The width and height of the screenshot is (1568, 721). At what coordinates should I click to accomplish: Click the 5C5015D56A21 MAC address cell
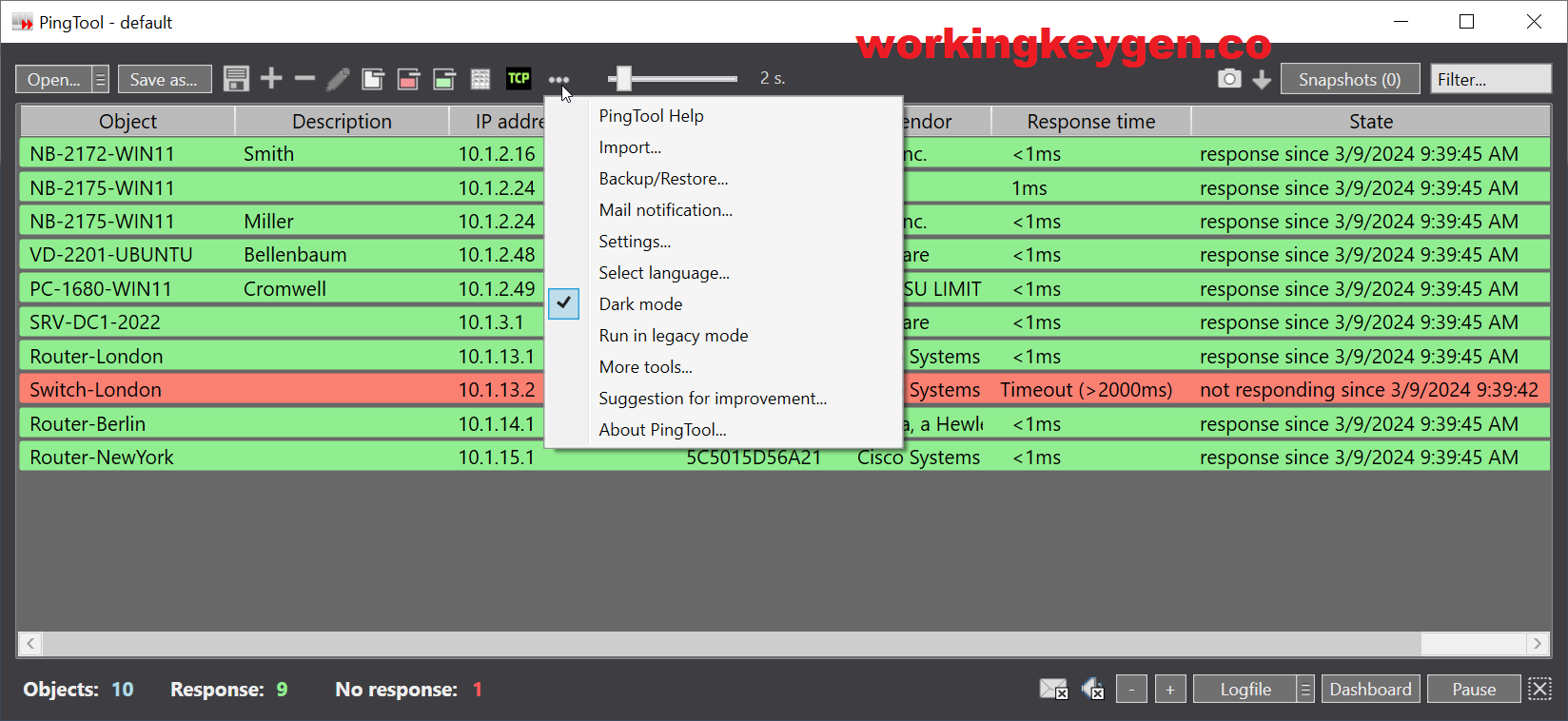[x=754, y=458]
